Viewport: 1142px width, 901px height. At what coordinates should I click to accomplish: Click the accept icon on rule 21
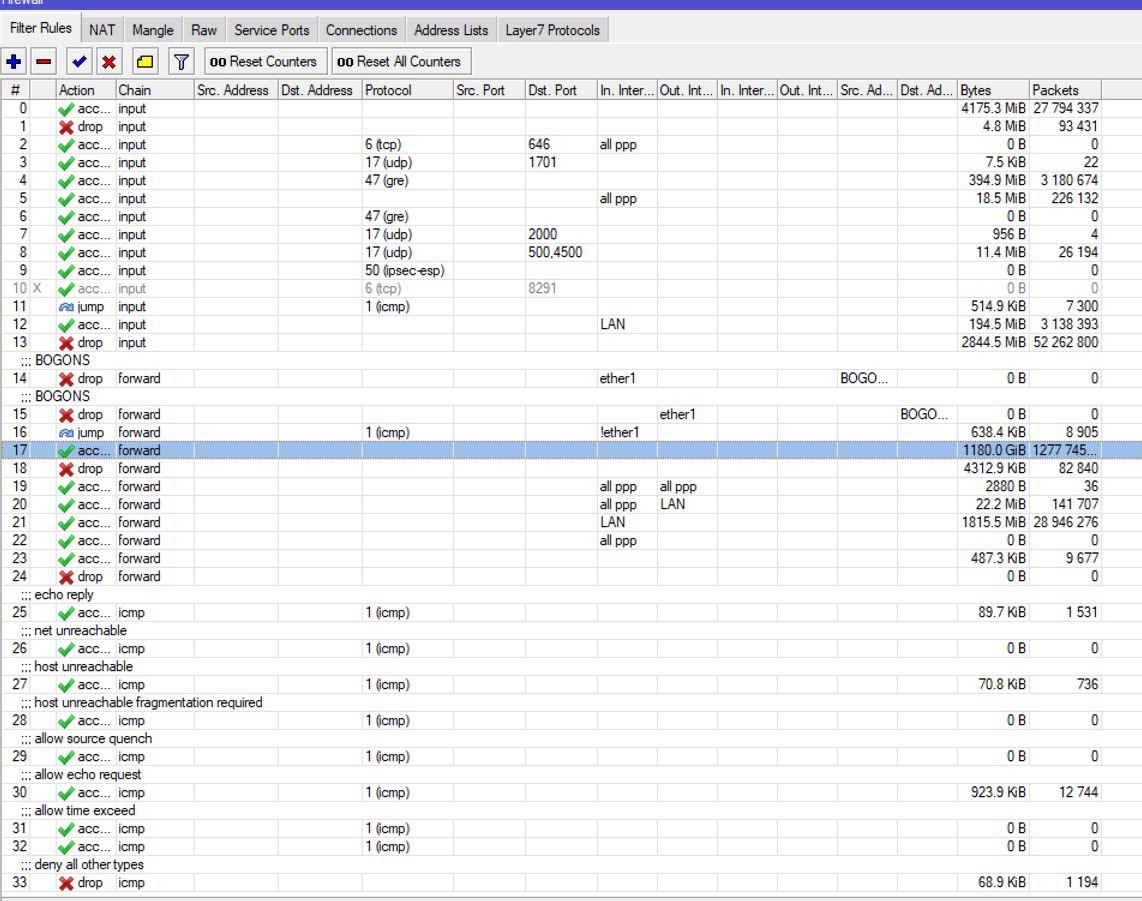[x=66, y=523]
